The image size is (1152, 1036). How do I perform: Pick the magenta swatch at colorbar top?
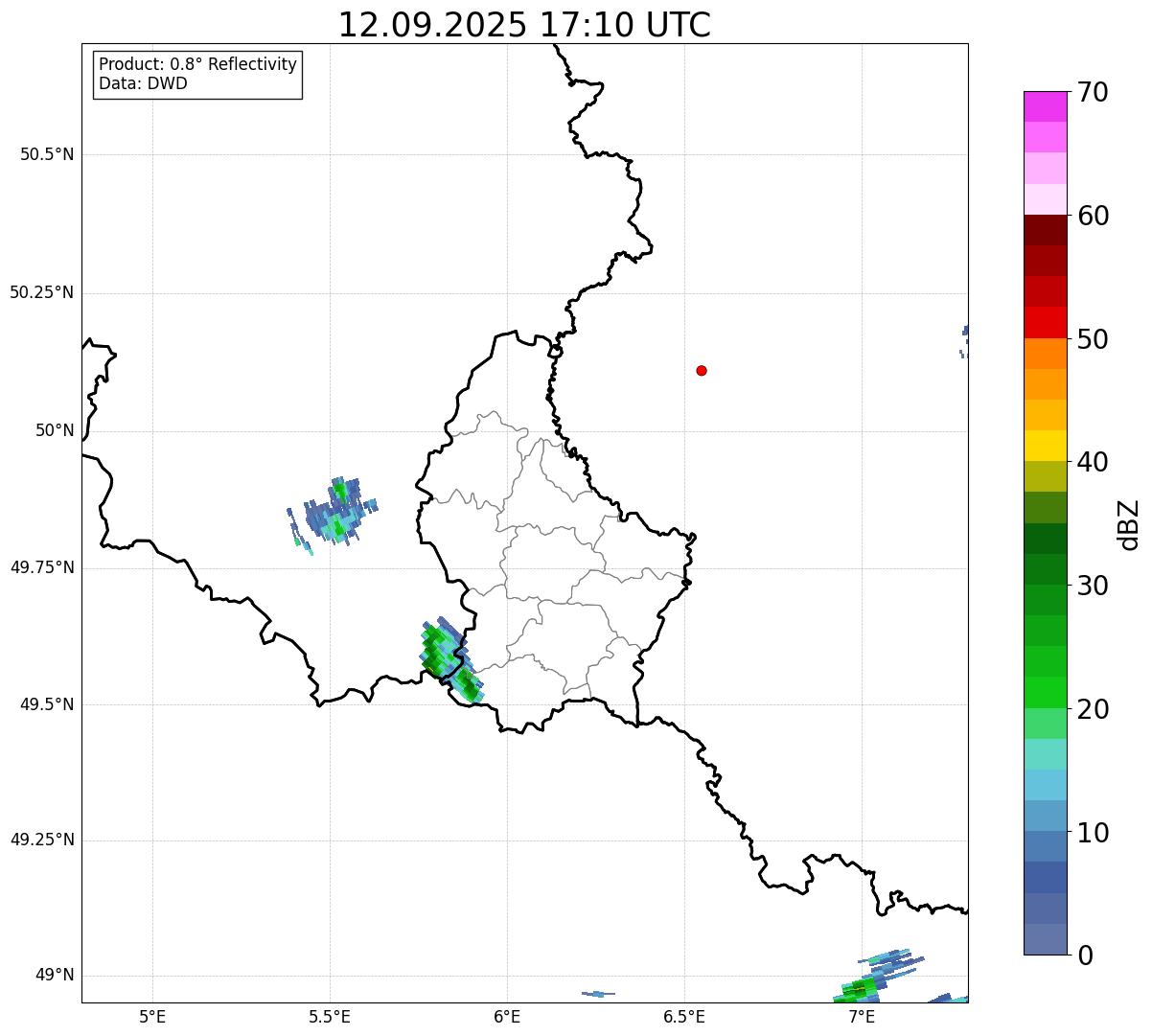click(1045, 106)
